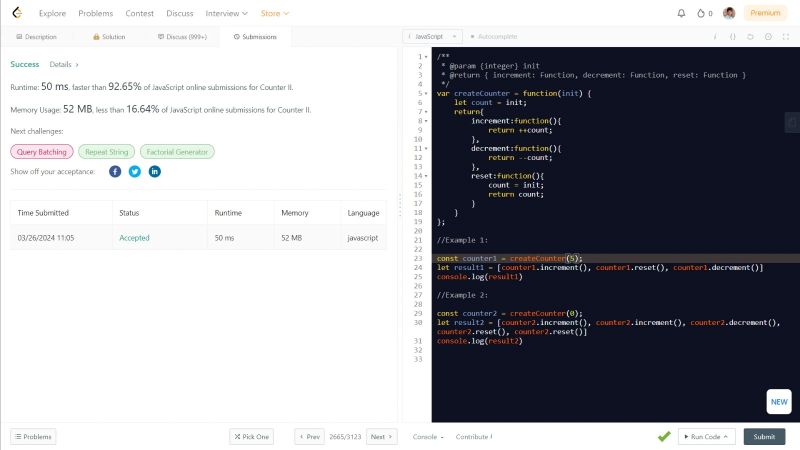Go to the Next problem
Screen dimensions: 800x450
click(380, 437)
